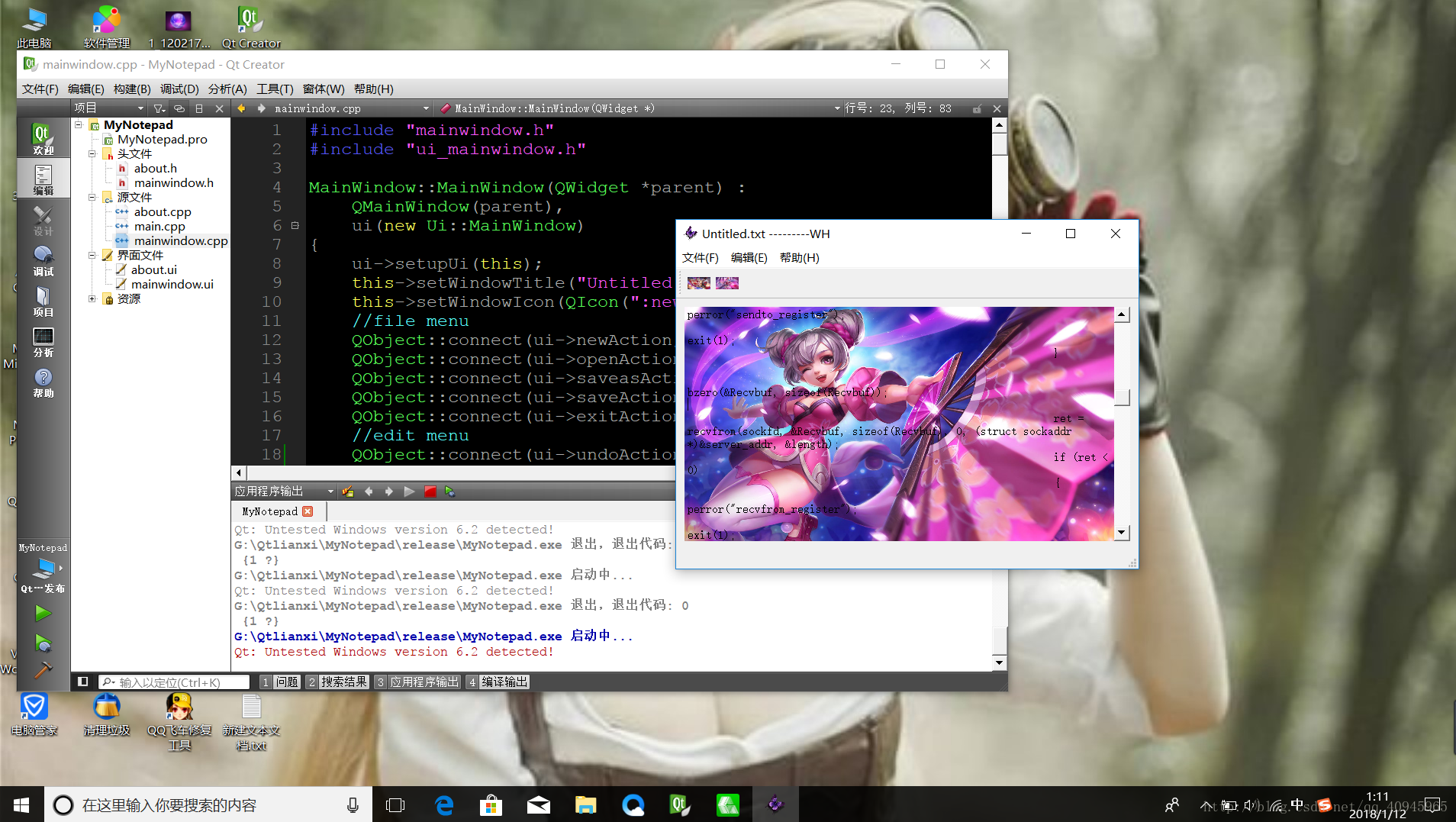The image size is (1456, 822).
Task: Close the MyNotepad output tab
Action: point(308,511)
